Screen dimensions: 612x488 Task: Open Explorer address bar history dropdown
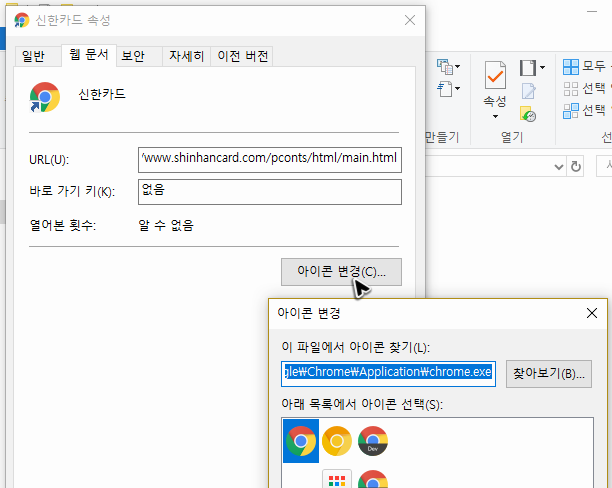coord(559,167)
